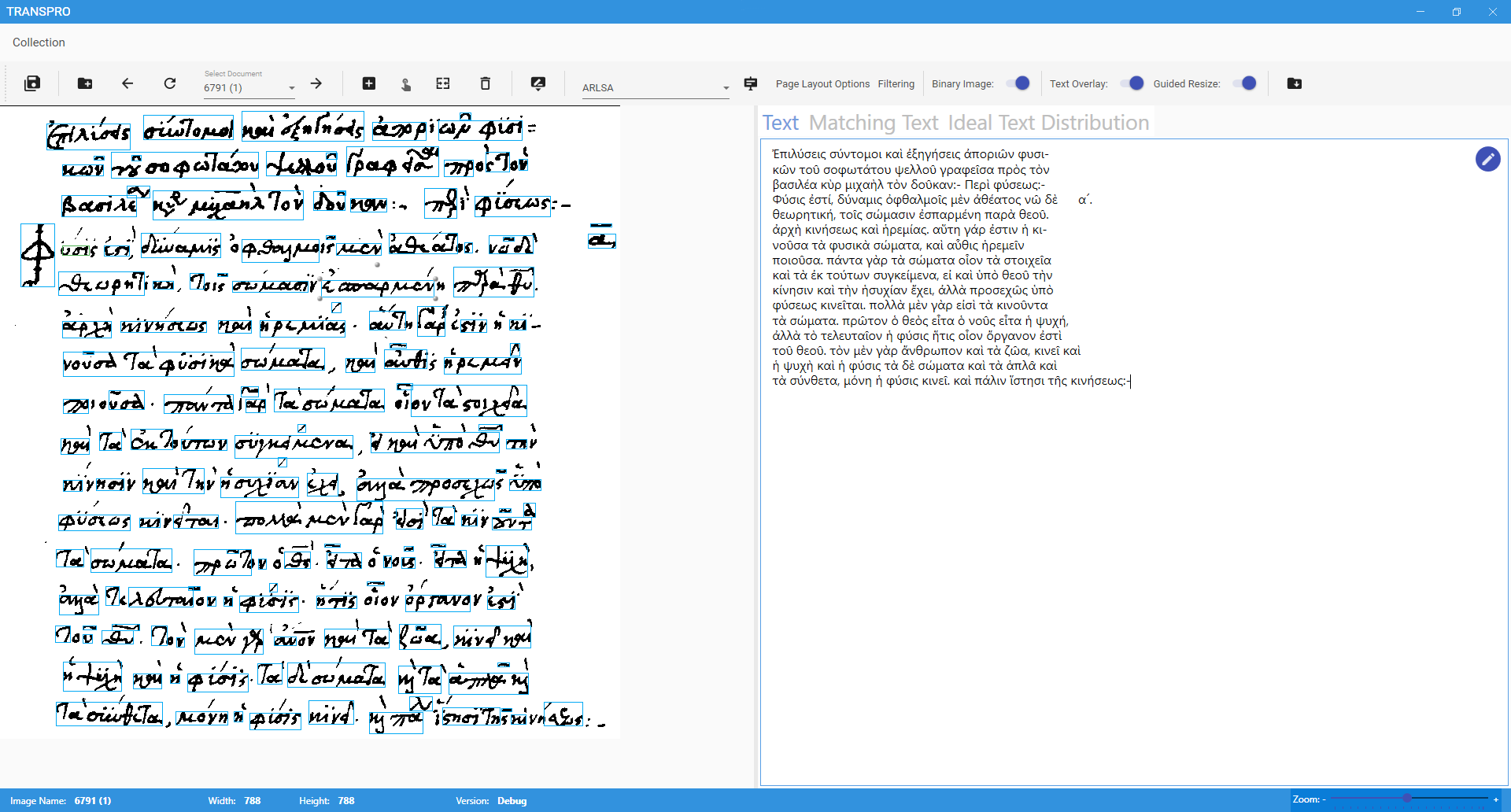Click the save document icon
Image resolution: width=1511 pixels, height=812 pixels.
coord(32,83)
